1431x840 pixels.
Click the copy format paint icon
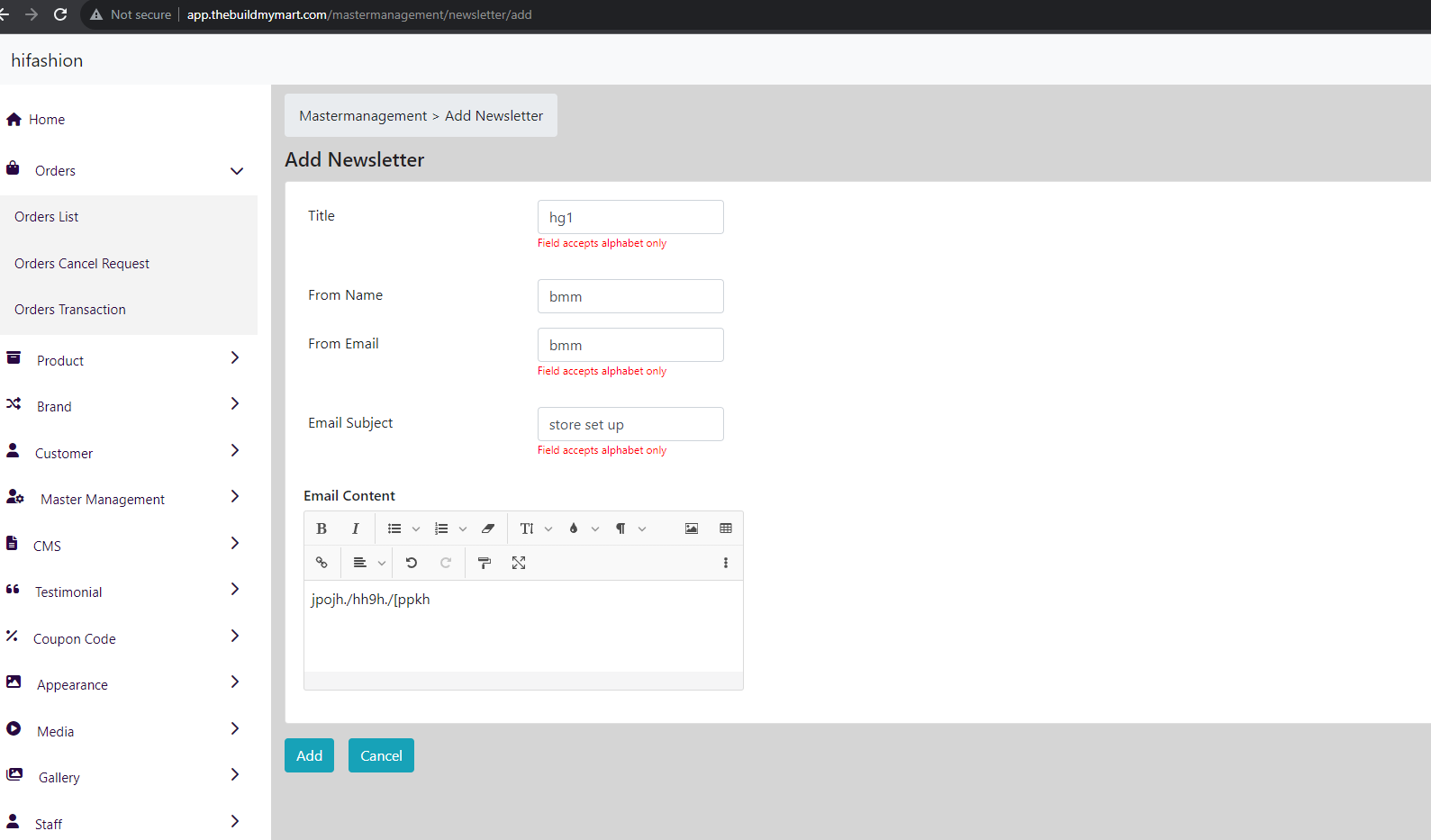[485, 563]
